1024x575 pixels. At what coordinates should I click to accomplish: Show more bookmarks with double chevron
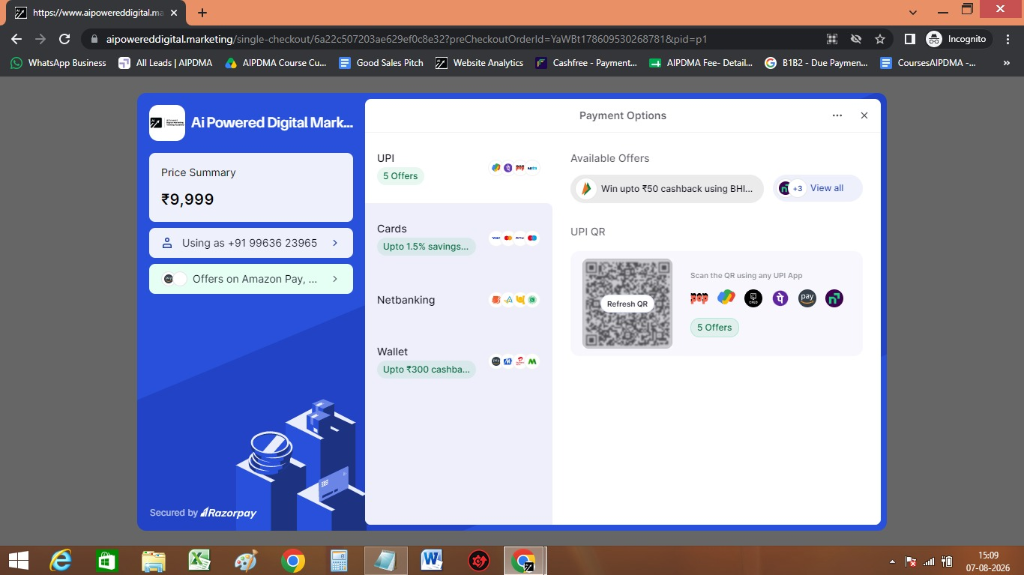[1006, 63]
